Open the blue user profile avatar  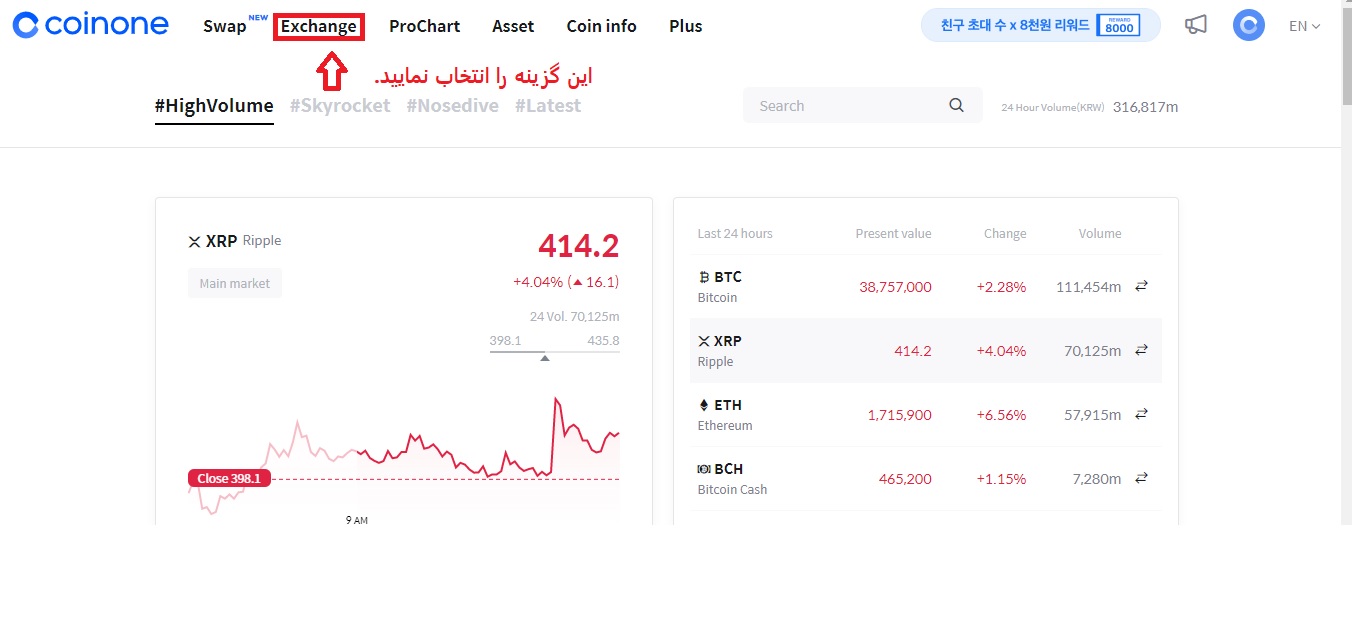click(x=1249, y=25)
